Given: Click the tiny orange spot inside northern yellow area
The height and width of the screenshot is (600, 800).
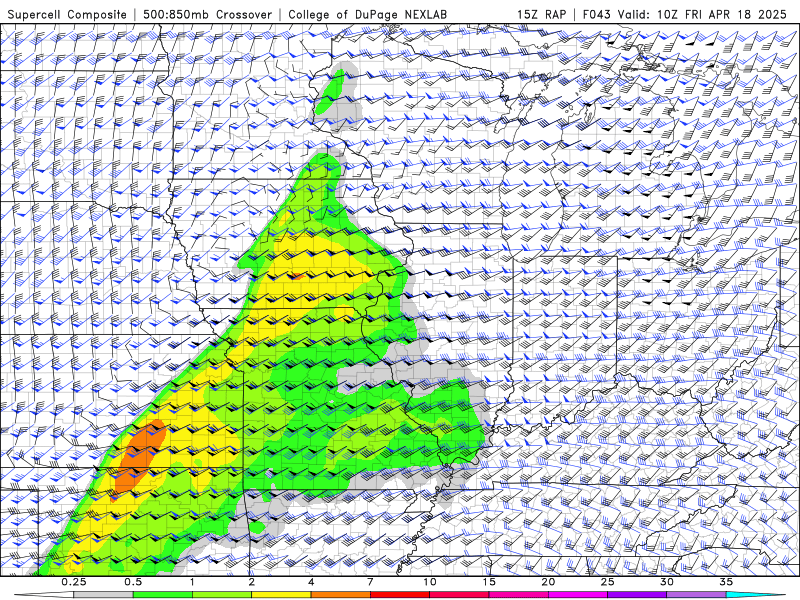Looking at the screenshot, I should coord(297,277).
